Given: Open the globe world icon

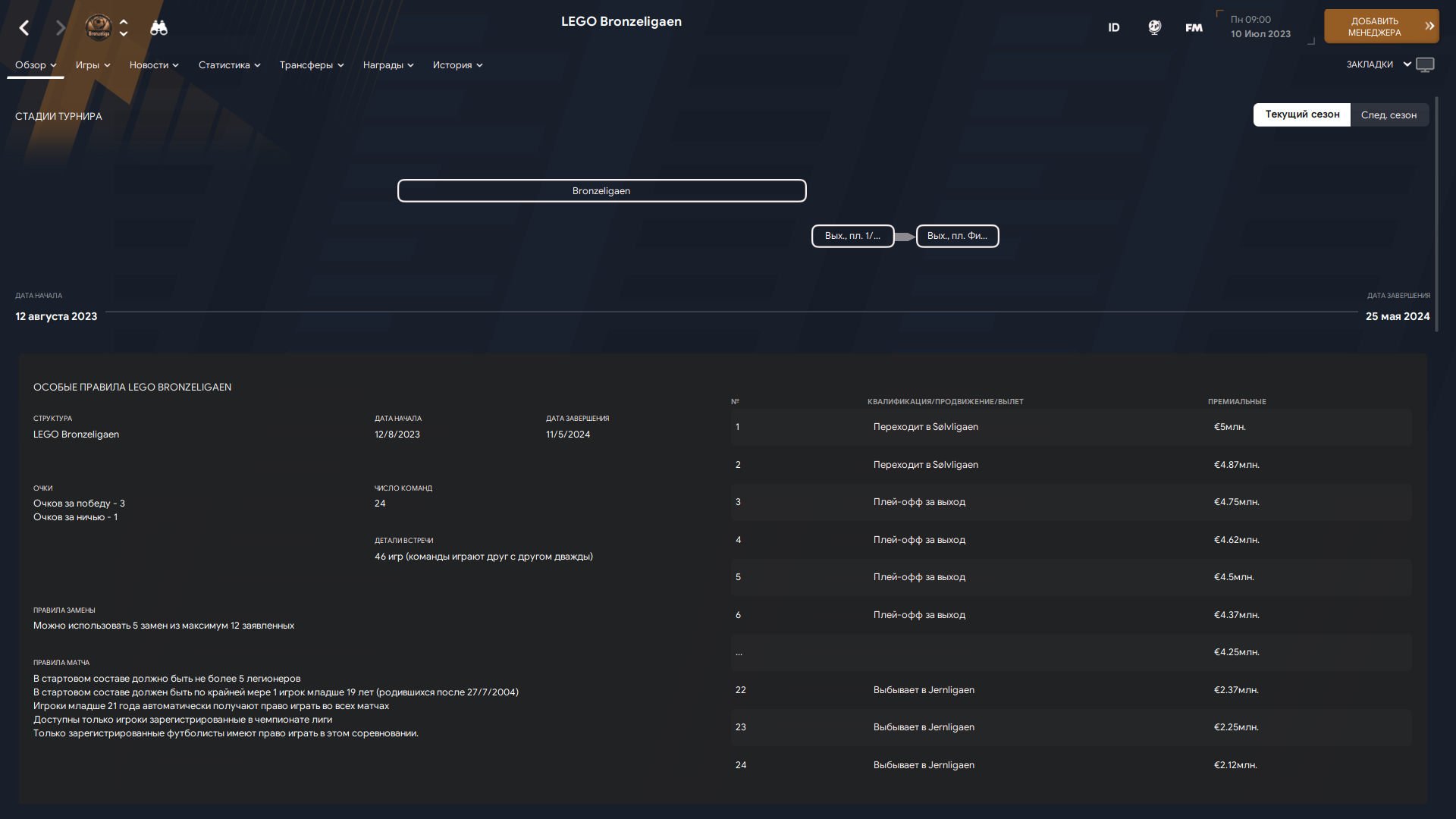Looking at the screenshot, I should 1154,27.
